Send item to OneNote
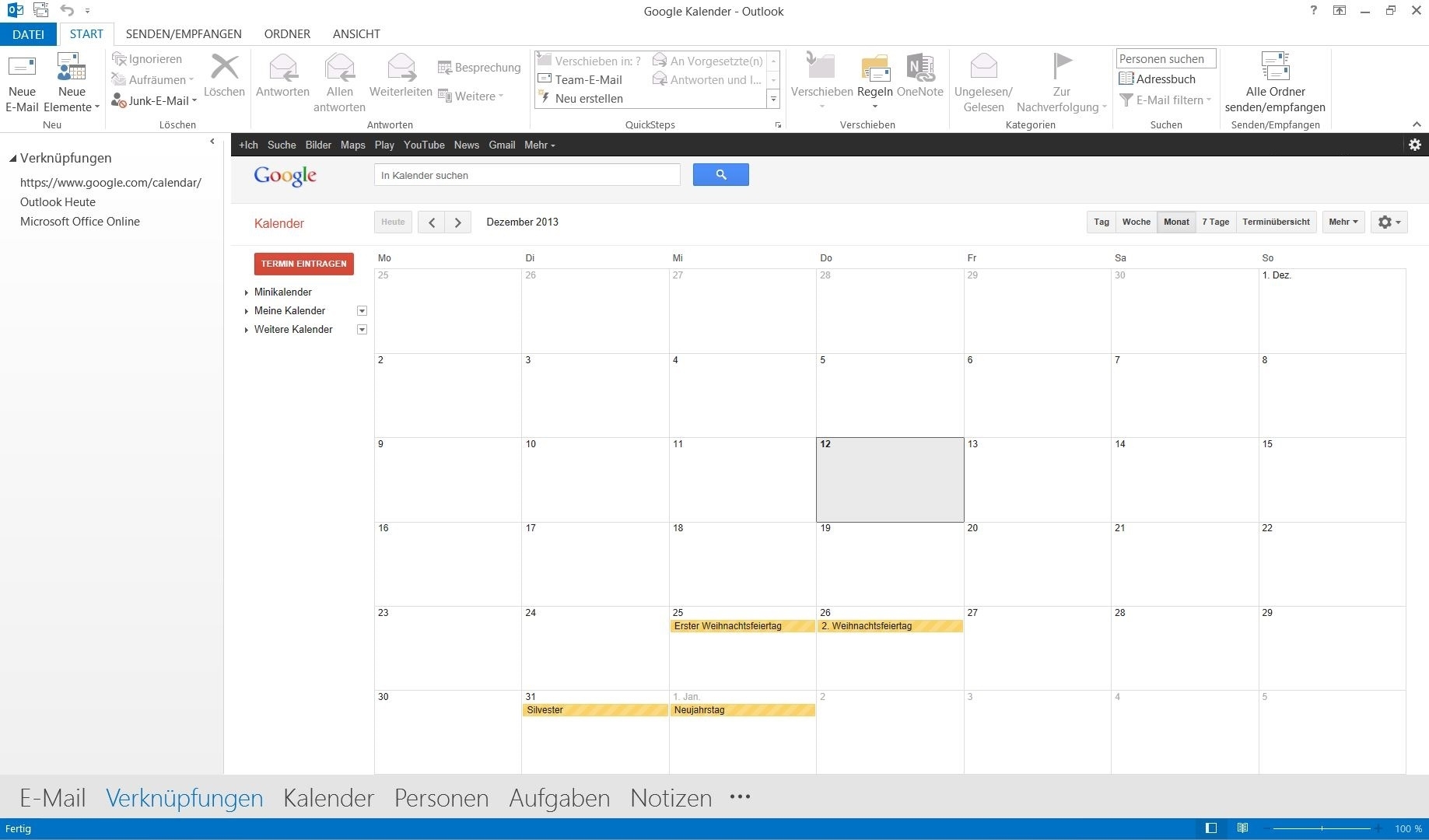Screen dimensions: 1429x840 [x=920, y=76]
